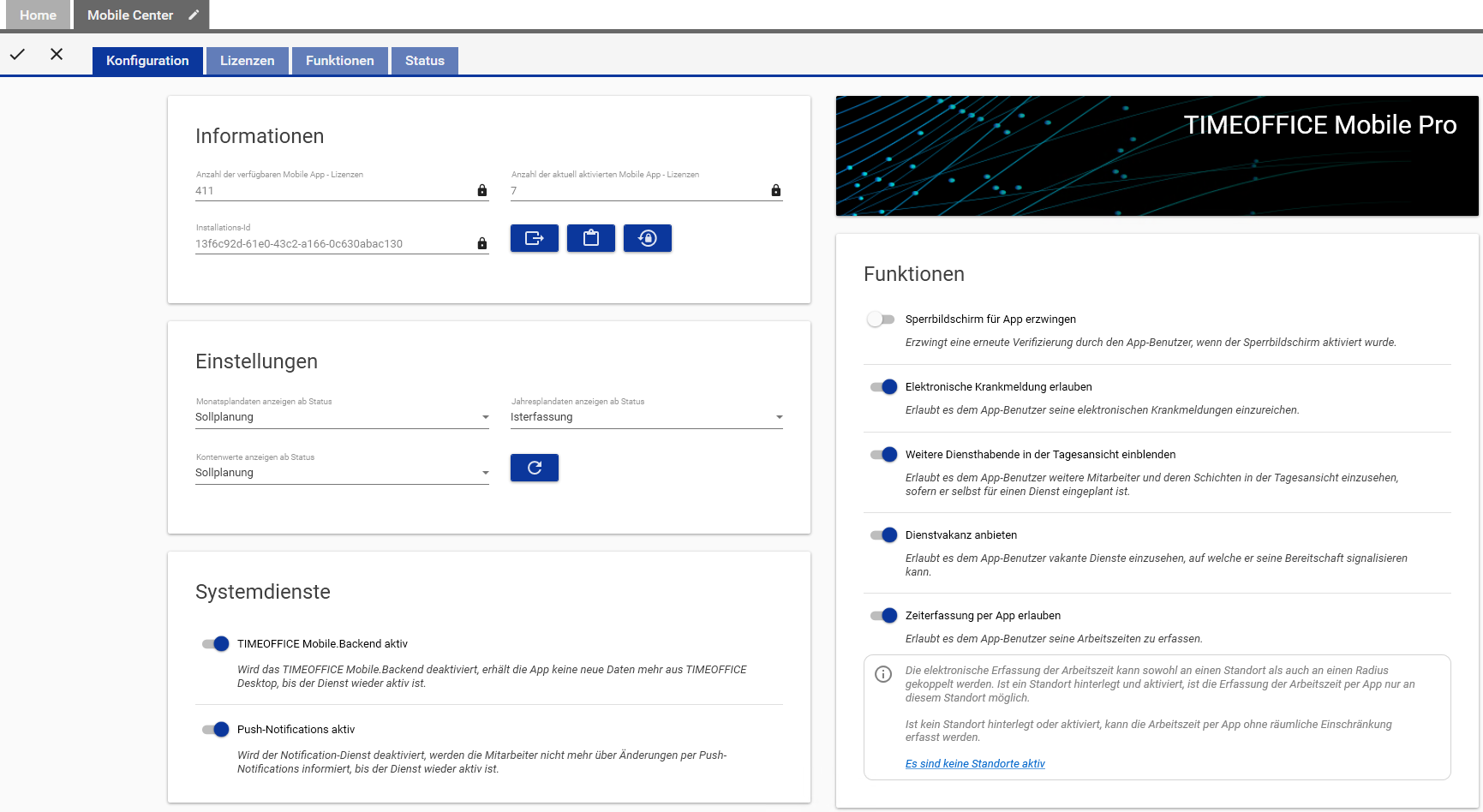This screenshot has height=812, width=1483.
Task: Click the 'Funktionen' heading in the right panel
Action: [914, 274]
